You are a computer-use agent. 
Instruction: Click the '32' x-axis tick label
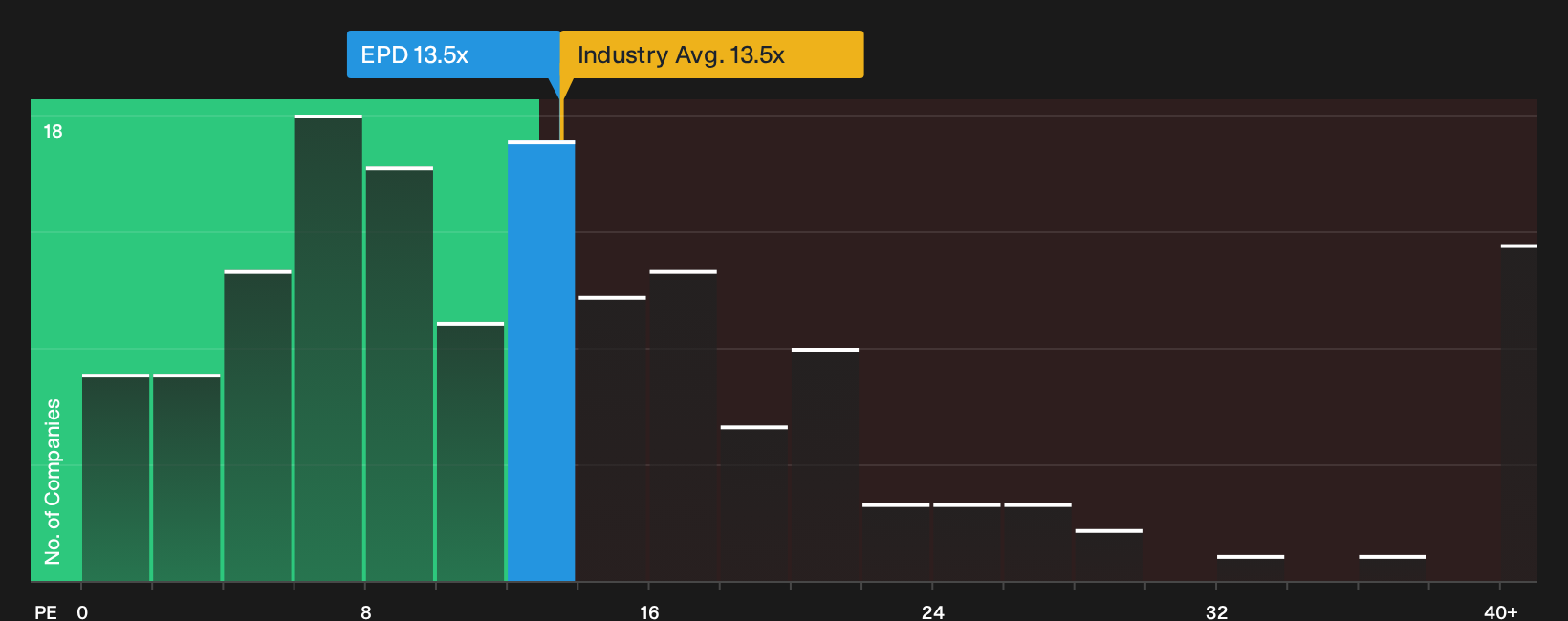(1216, 611)
